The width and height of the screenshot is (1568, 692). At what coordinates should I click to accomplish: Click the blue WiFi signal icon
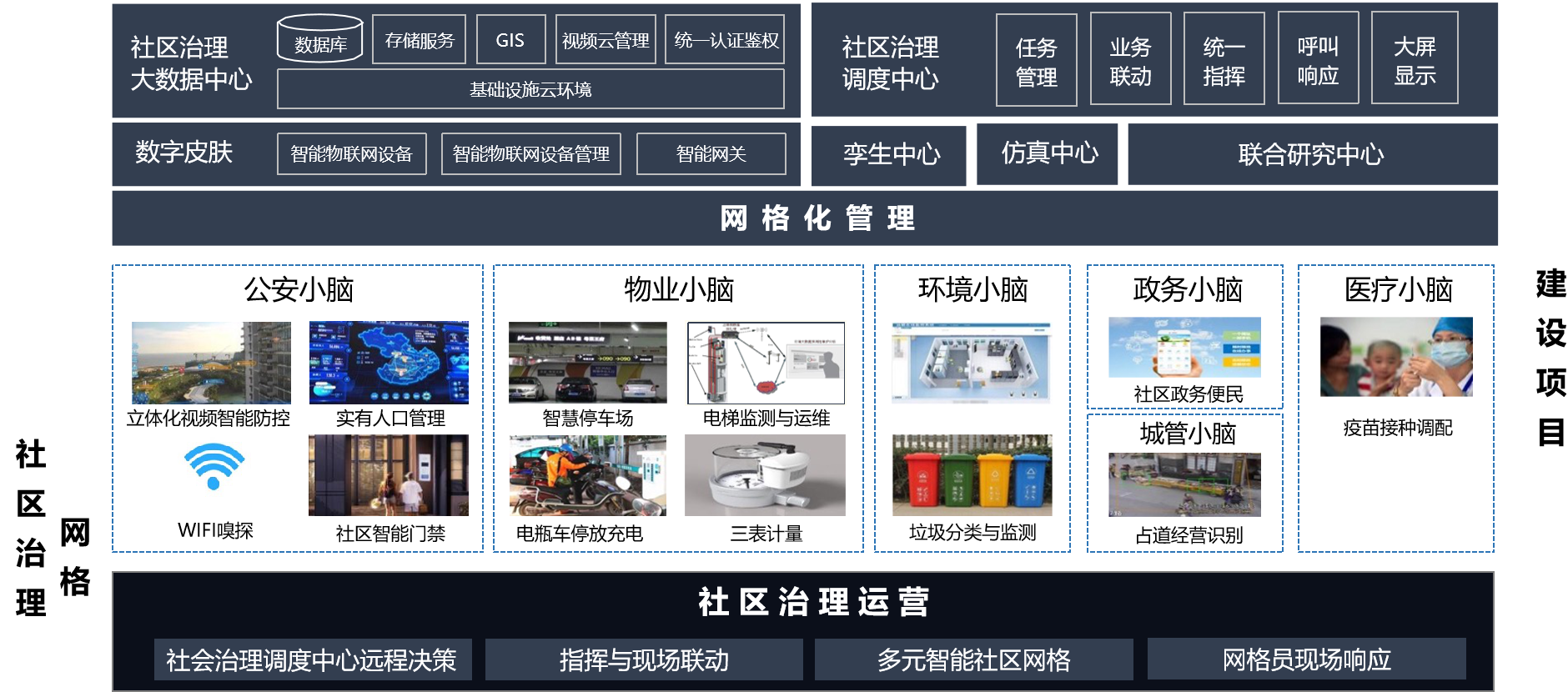[214, 468]
